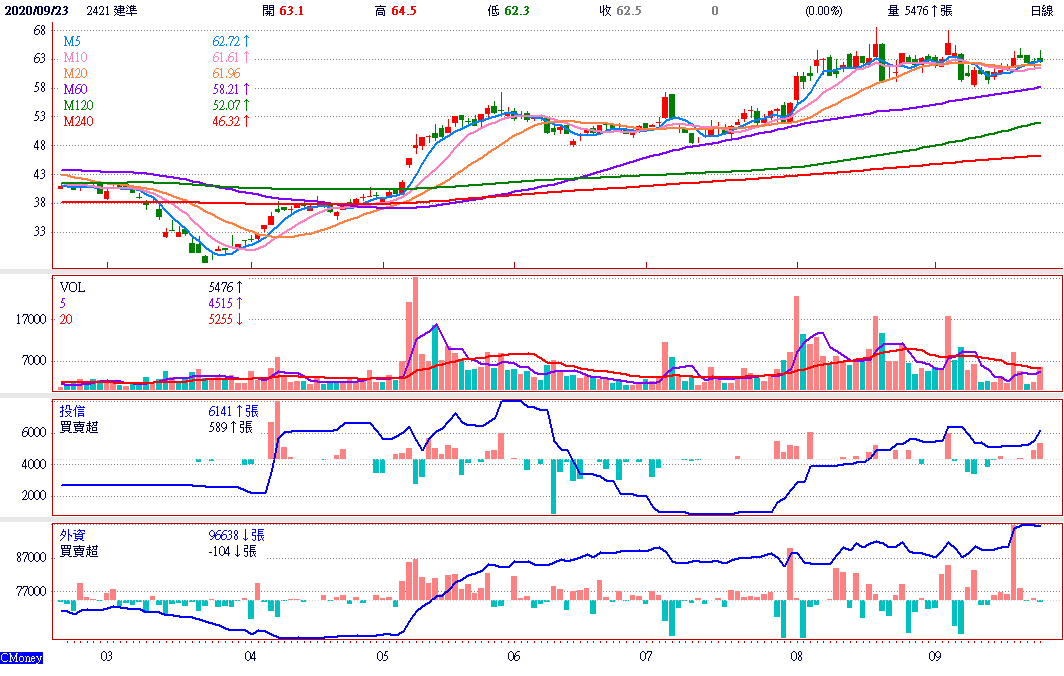Click month 03 on the time axis
This screenshot has width=1064, height=676.
pos(106,657)
